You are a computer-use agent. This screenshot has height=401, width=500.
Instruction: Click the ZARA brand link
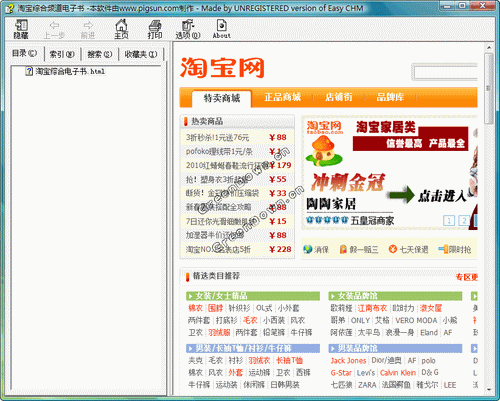point(367,385)
